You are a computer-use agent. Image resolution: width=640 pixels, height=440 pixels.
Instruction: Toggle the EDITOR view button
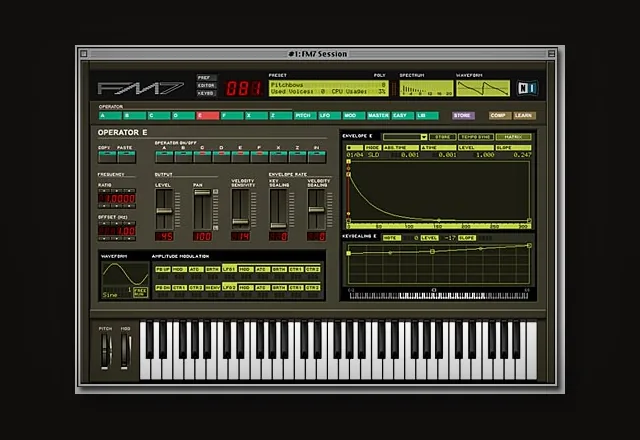(x=206, y=85)
